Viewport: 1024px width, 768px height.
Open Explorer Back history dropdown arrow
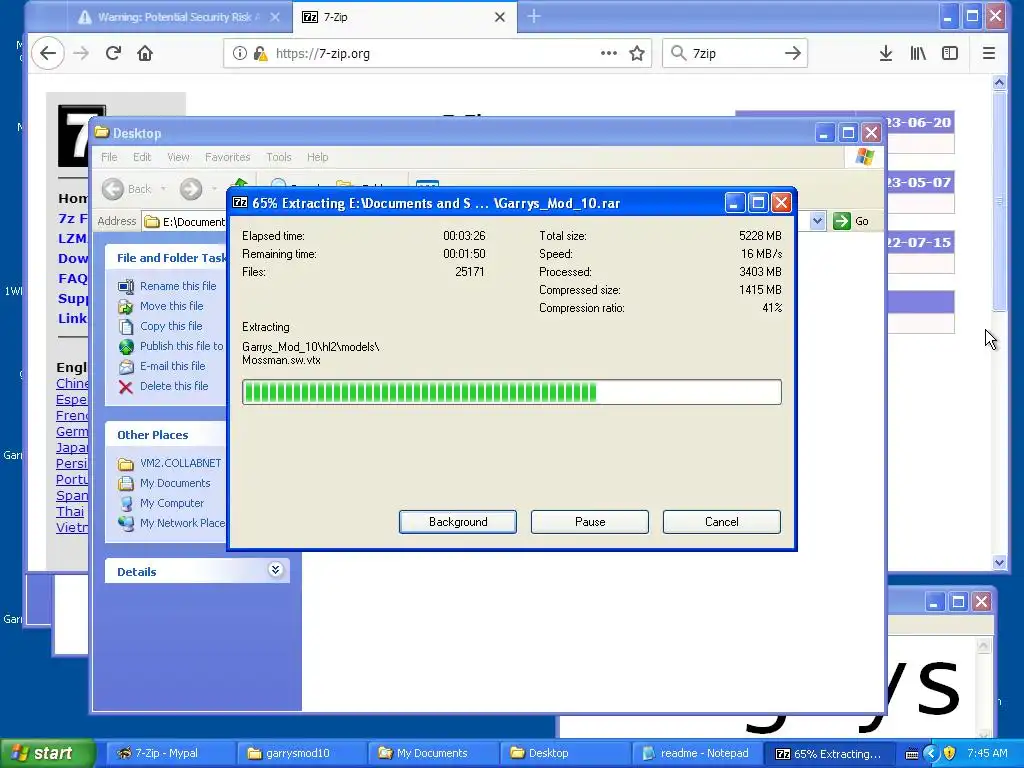click(x=163, y=189)
